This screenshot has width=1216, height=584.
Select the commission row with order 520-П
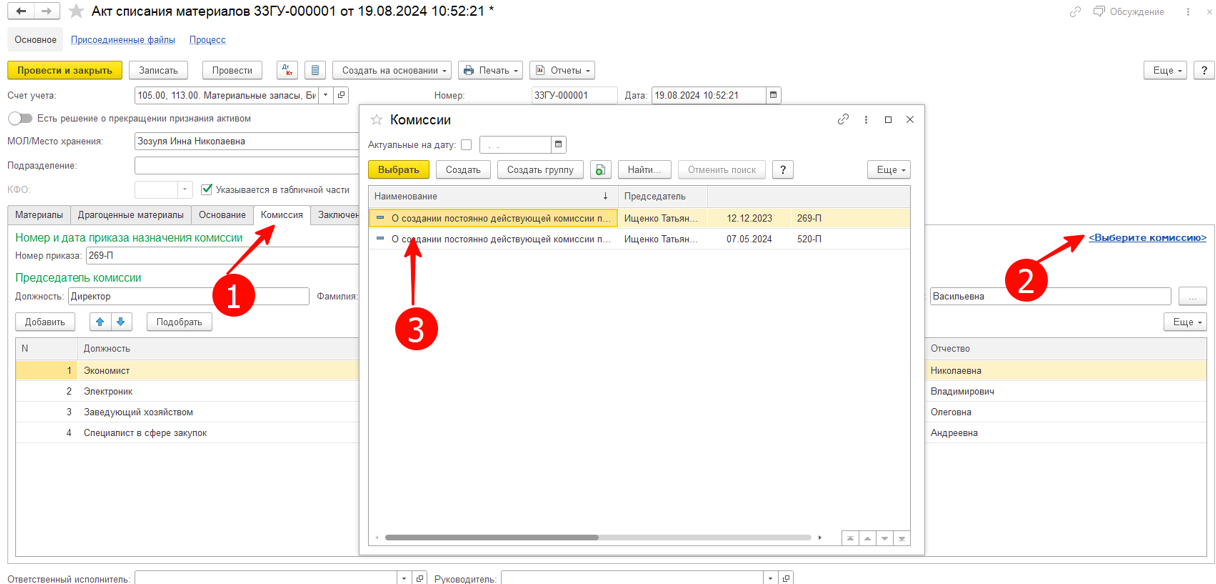click(500, 239)
